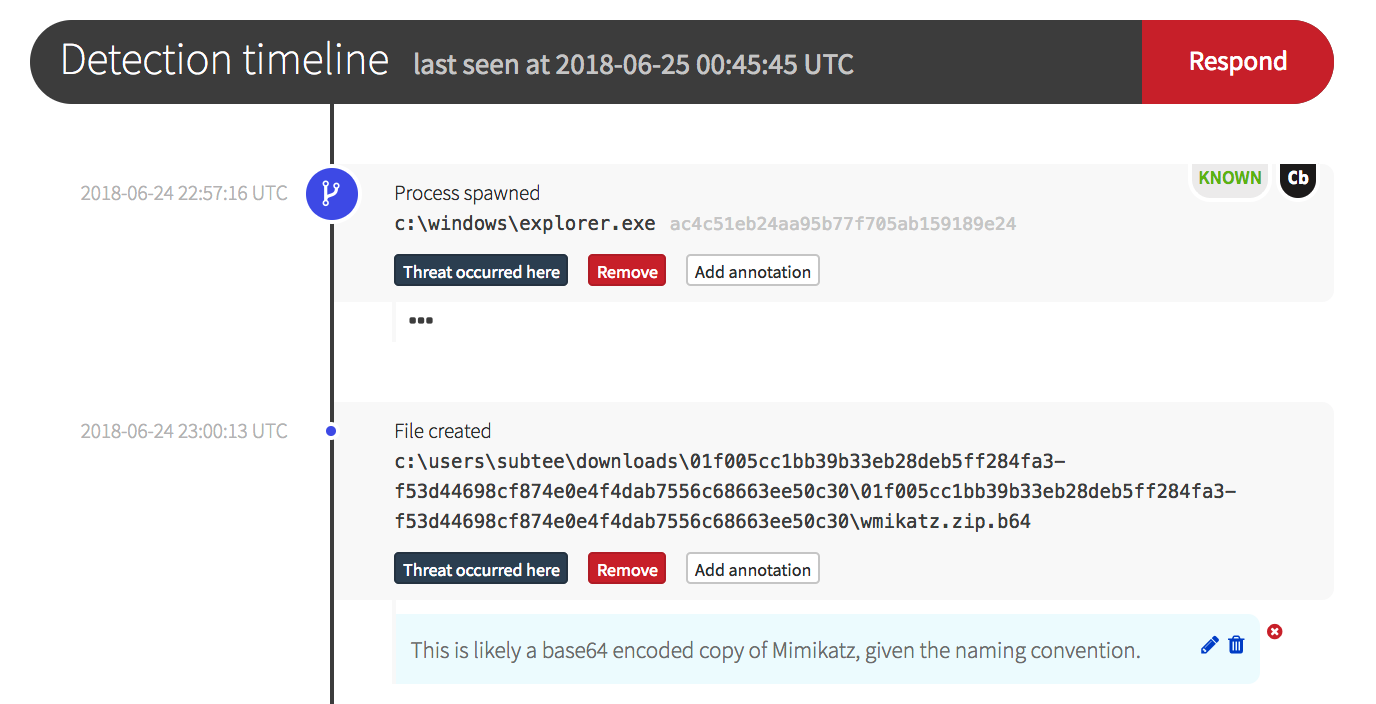Click the explorer.exe MD5 hash

tap(842, 224)
